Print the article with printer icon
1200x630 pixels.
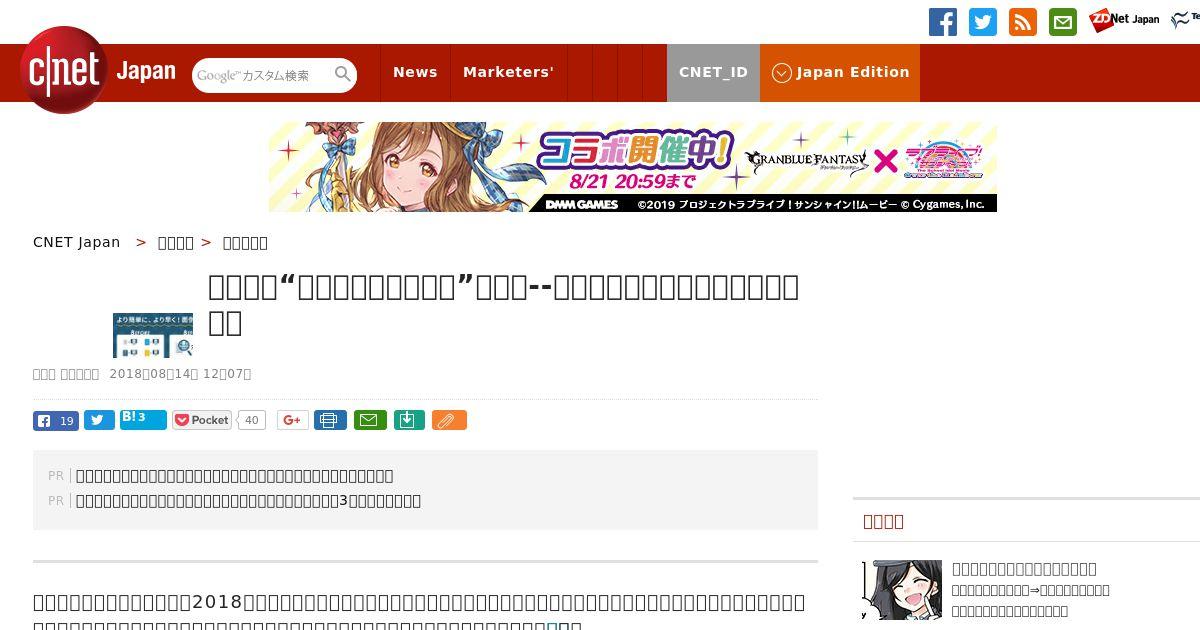pyautogui.click(x=330, y=420)
